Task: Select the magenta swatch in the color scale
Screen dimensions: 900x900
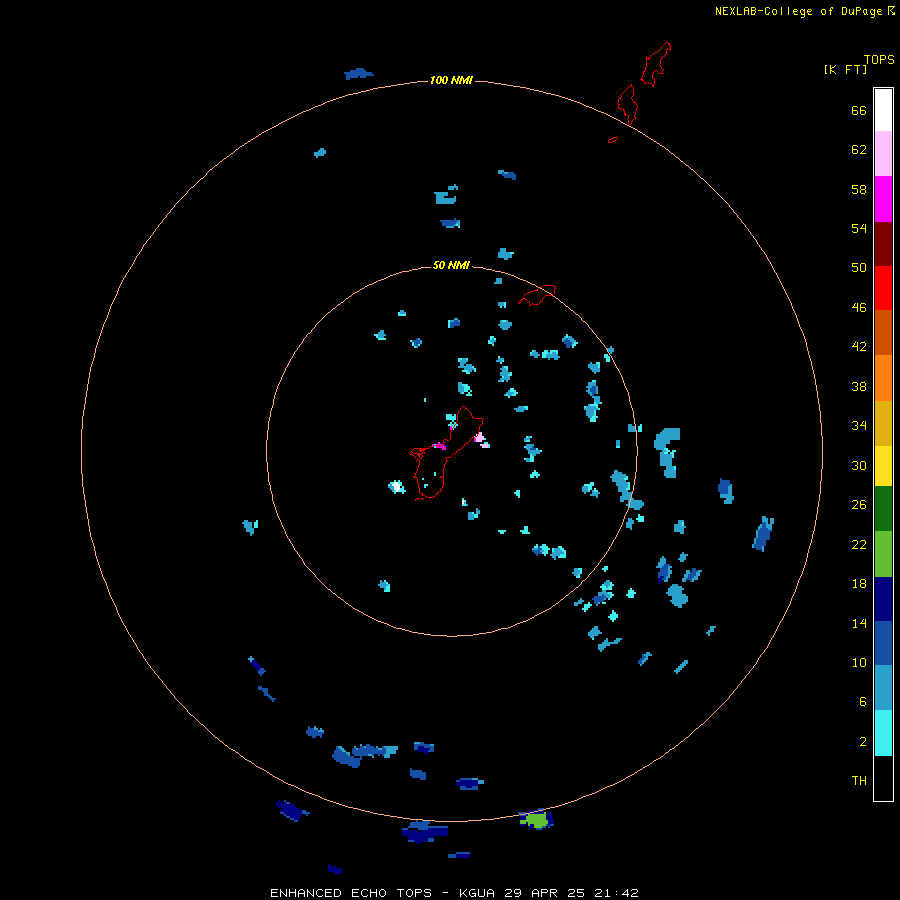Action: pos(883,199)
